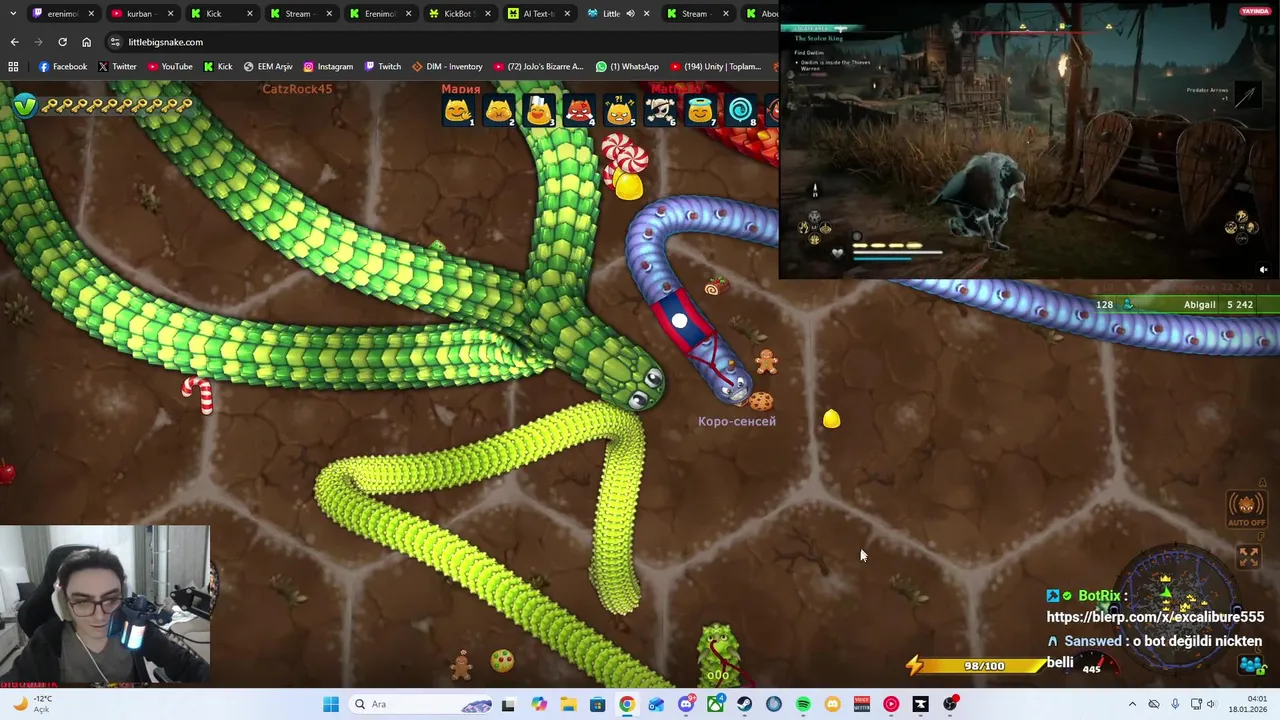Open the Twitter bookmark

click(117, 66)
